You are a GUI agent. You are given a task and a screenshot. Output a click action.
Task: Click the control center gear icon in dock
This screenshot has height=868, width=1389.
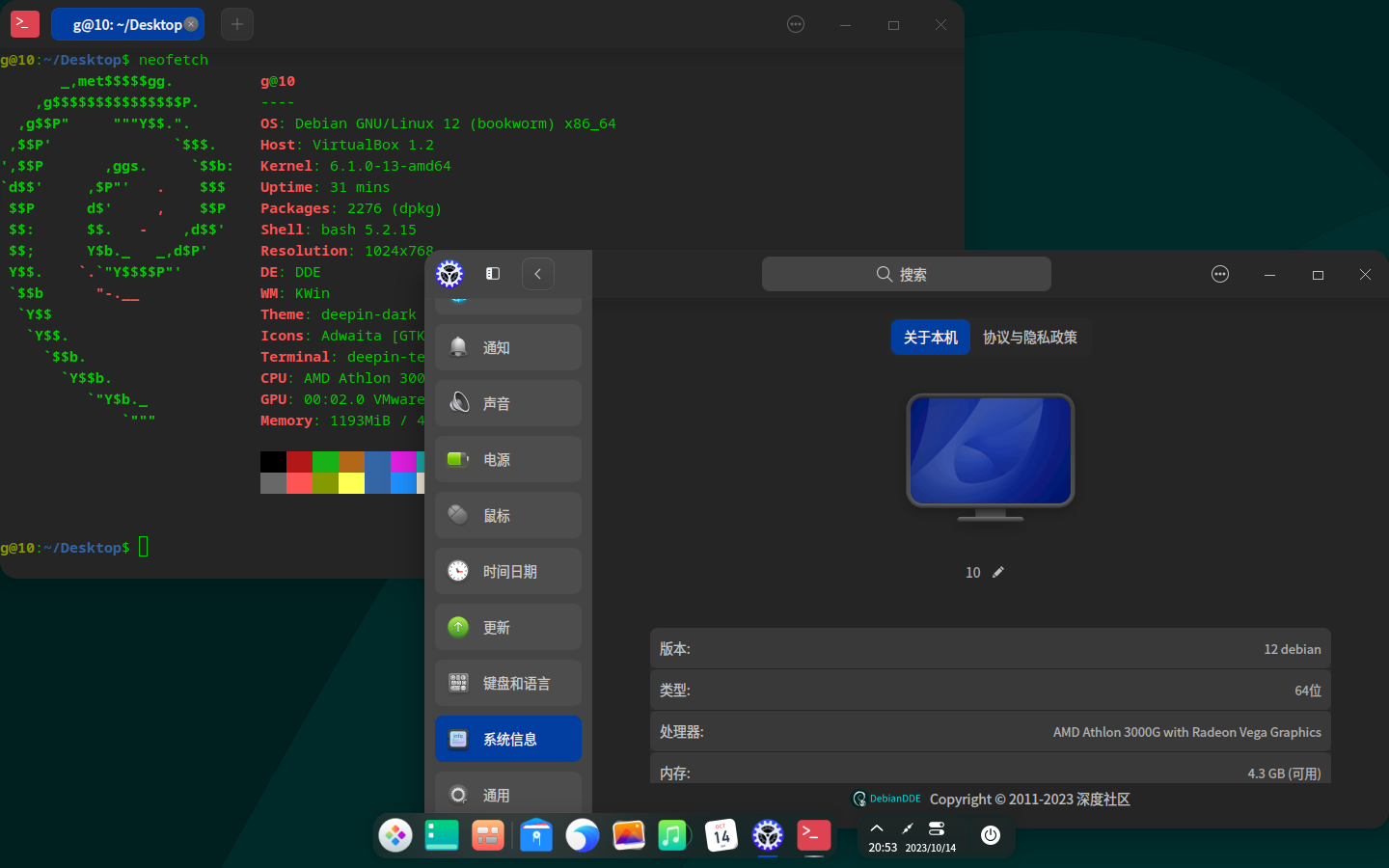(x=767, y=835)
